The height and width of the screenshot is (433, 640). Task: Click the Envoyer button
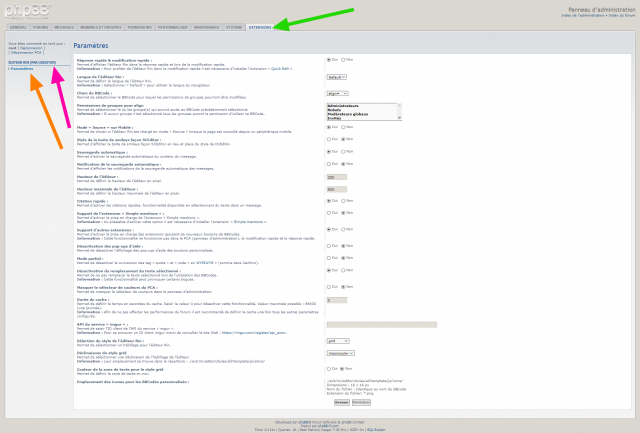pyautogui.click(x=341, y=402)
